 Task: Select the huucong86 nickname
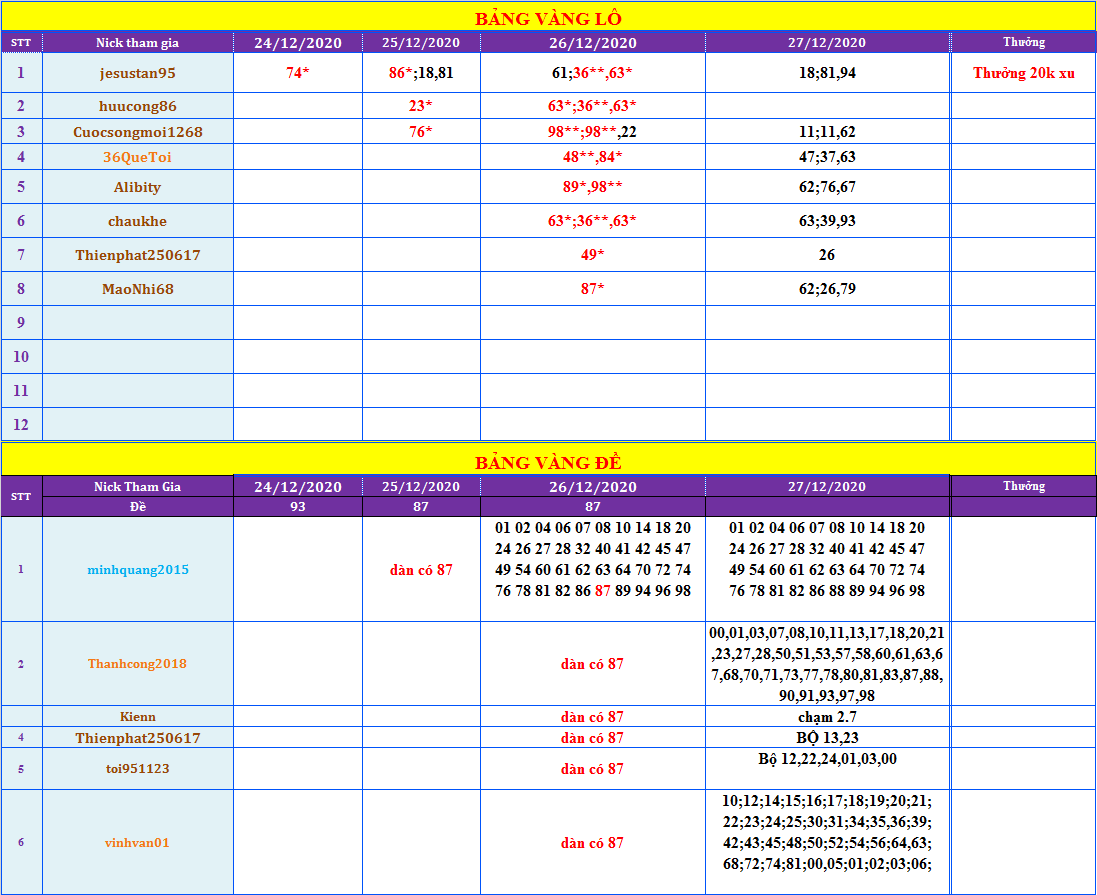(x=138, y=106)
